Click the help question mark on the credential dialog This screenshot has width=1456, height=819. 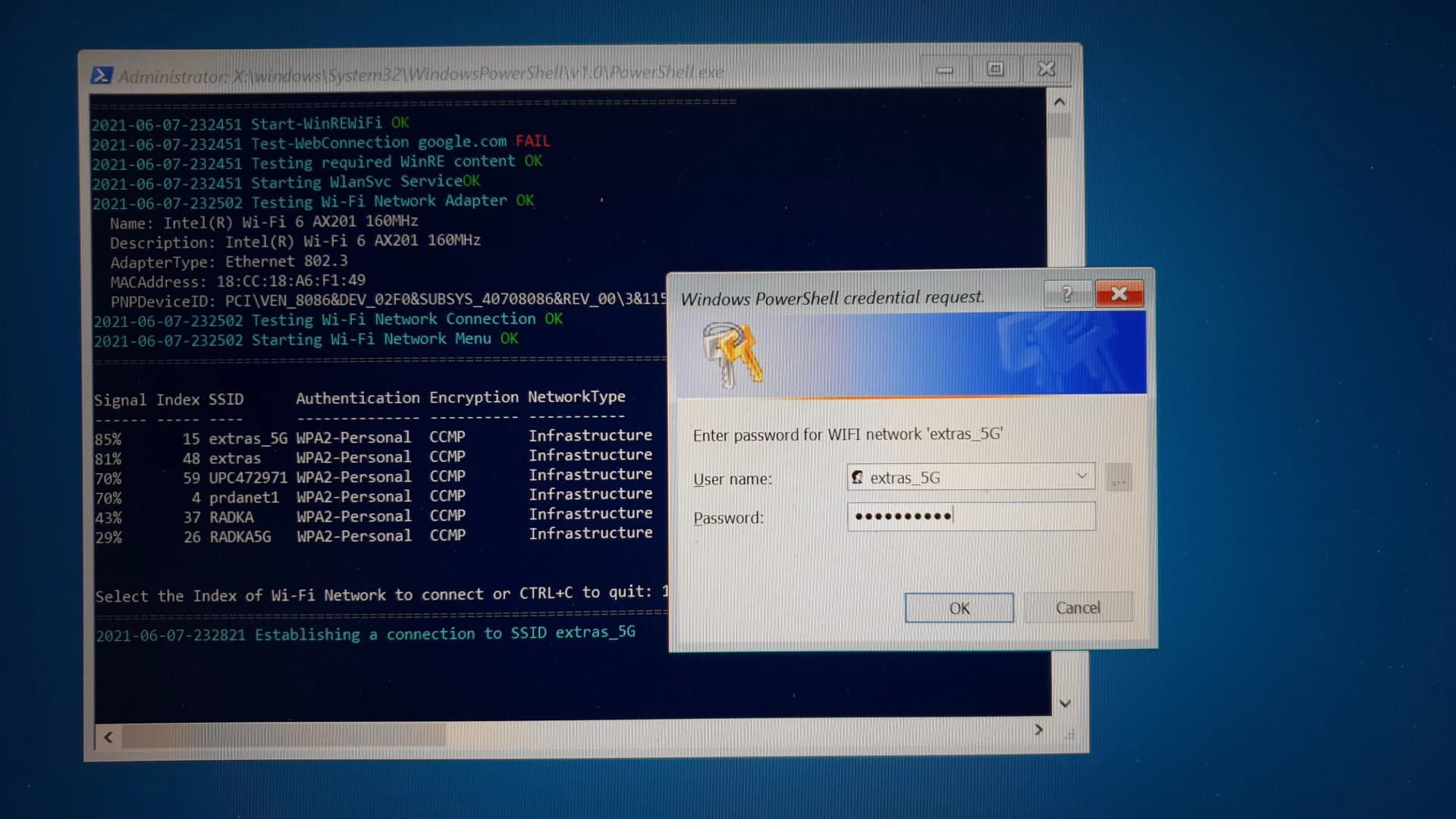pos(1068,295)
